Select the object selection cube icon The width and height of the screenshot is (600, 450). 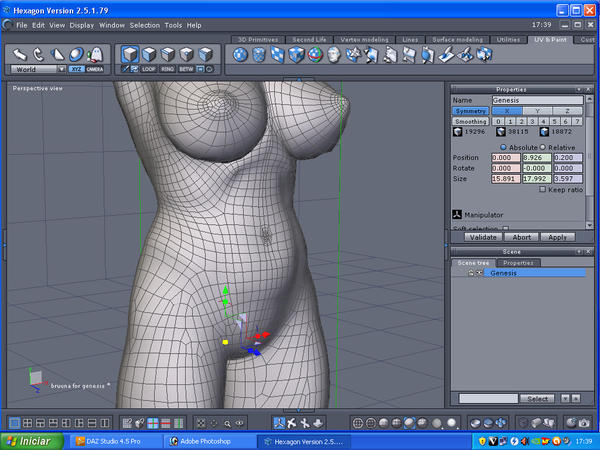[x=130, y=53]
